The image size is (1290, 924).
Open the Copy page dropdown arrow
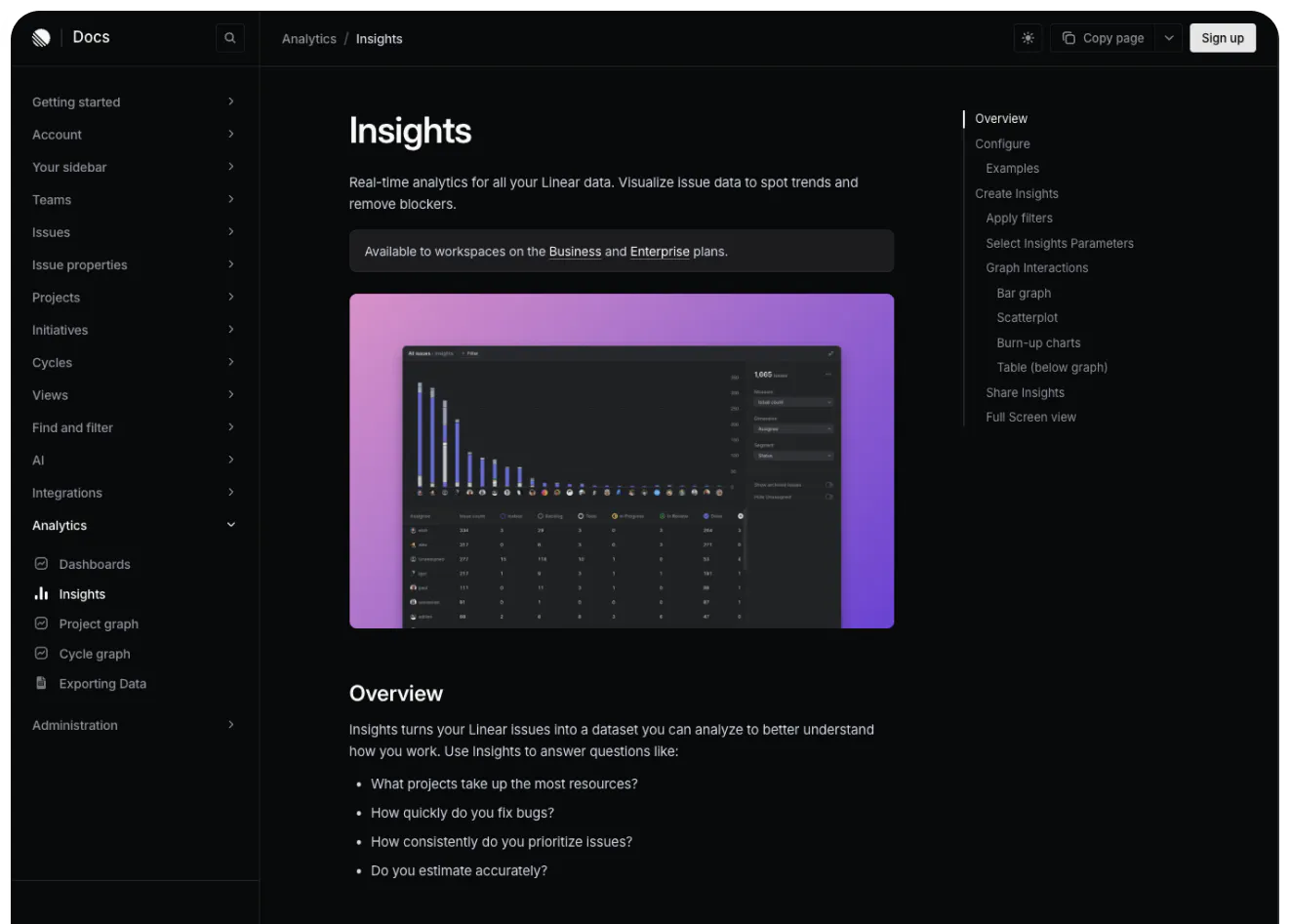[1169, 38]
